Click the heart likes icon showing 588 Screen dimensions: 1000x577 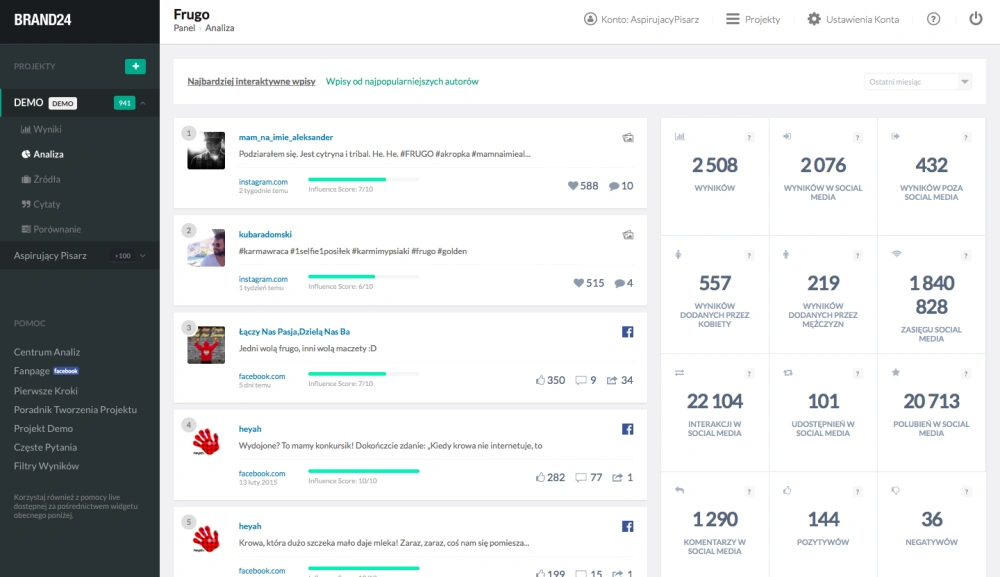tap(574, 186)
